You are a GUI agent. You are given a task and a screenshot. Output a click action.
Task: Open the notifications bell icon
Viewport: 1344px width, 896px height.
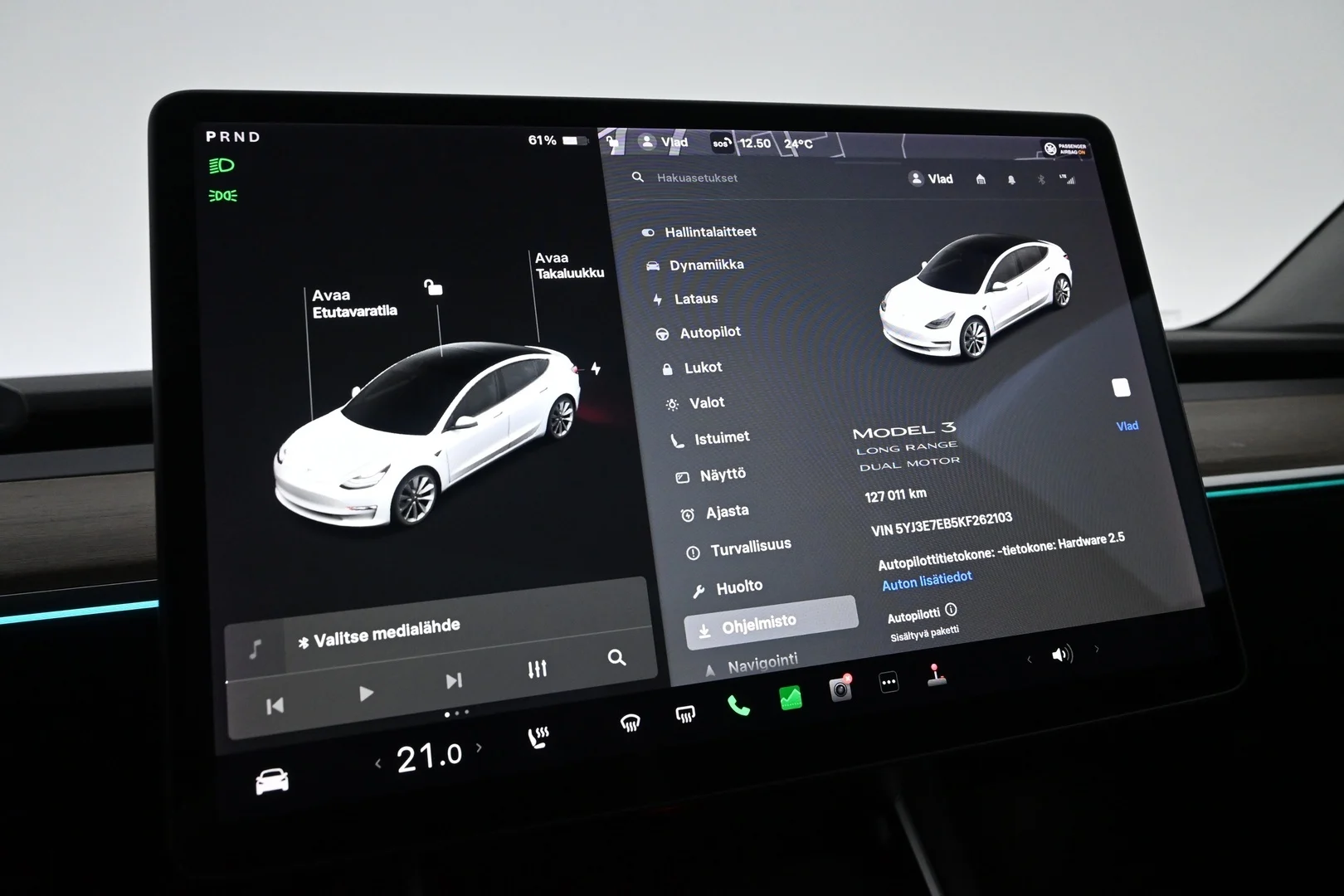pyautogui.click(x=1011, y=179)
